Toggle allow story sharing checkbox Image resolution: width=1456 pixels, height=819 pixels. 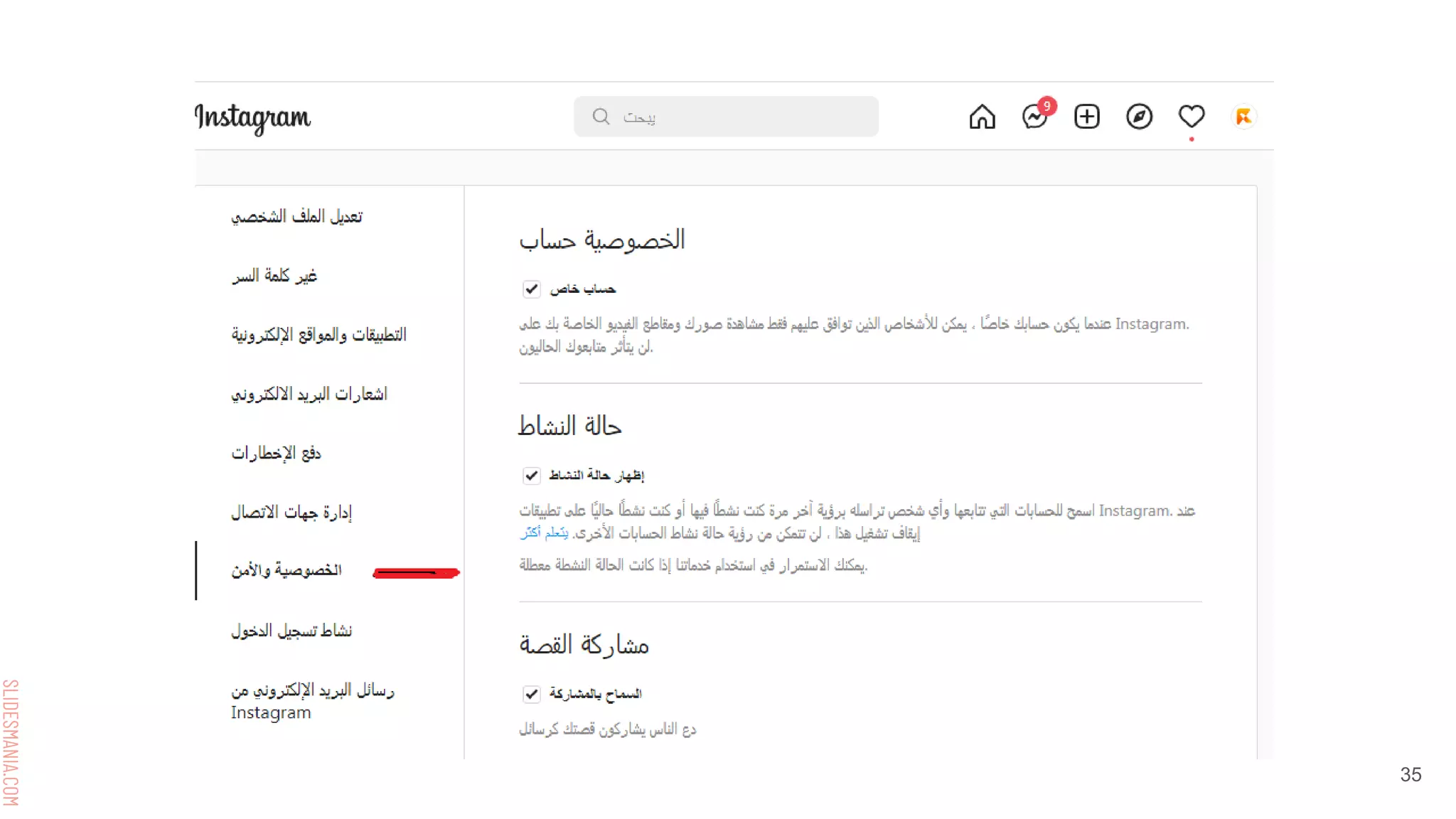[x=531, y=694]
